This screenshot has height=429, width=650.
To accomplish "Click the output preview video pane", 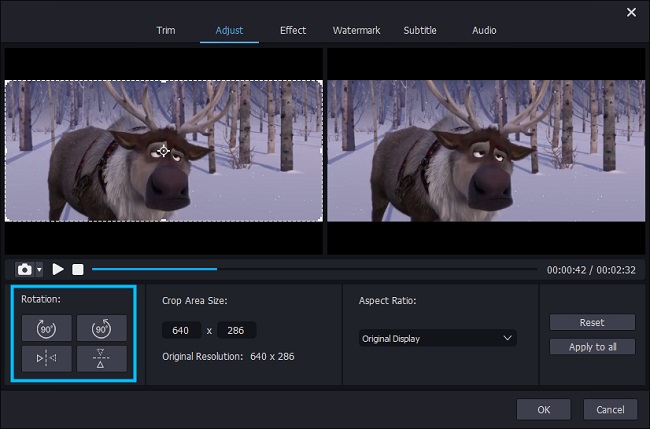I will click(x=486, y=151).
